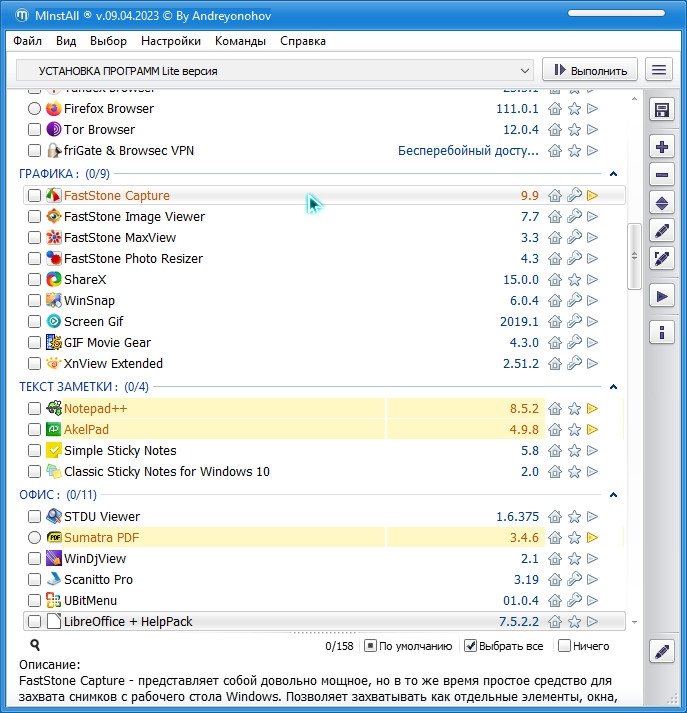The width and height of the screenshot is (687, 713).
Task: Click key icon on WinSnap row
Action: 574,300
